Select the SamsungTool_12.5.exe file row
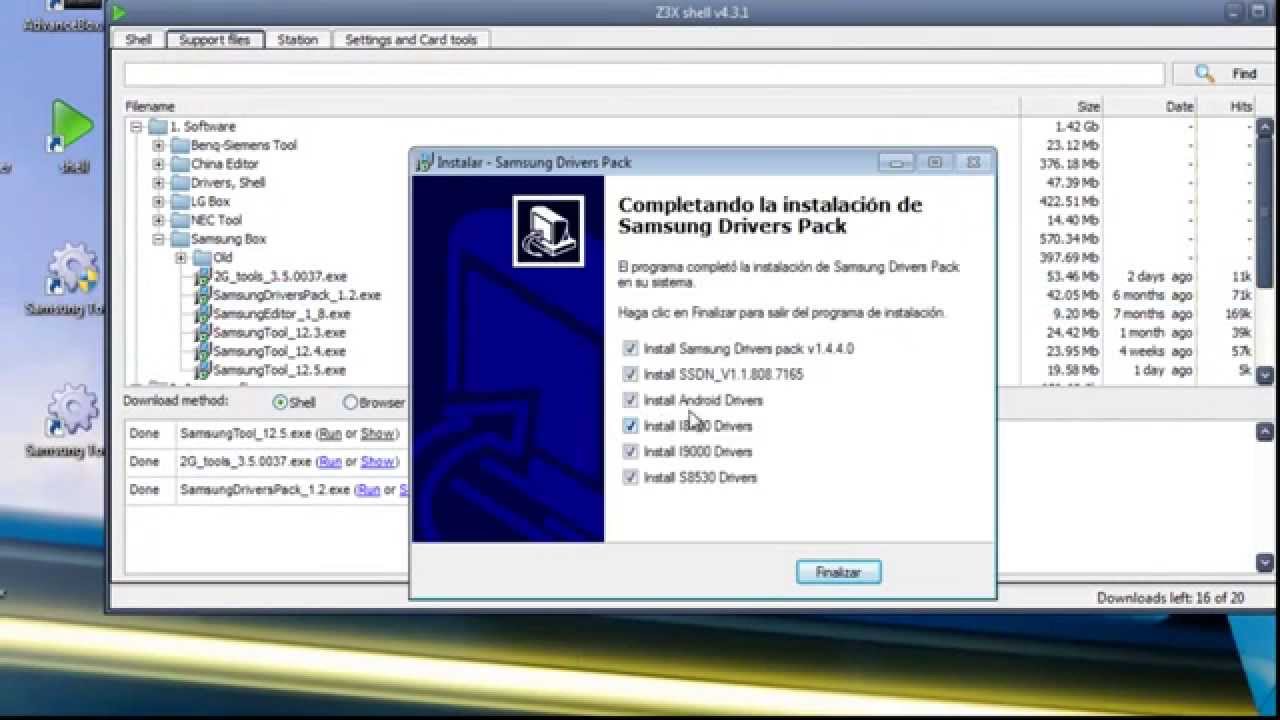 pyautogui.click(x=689, y=371)
